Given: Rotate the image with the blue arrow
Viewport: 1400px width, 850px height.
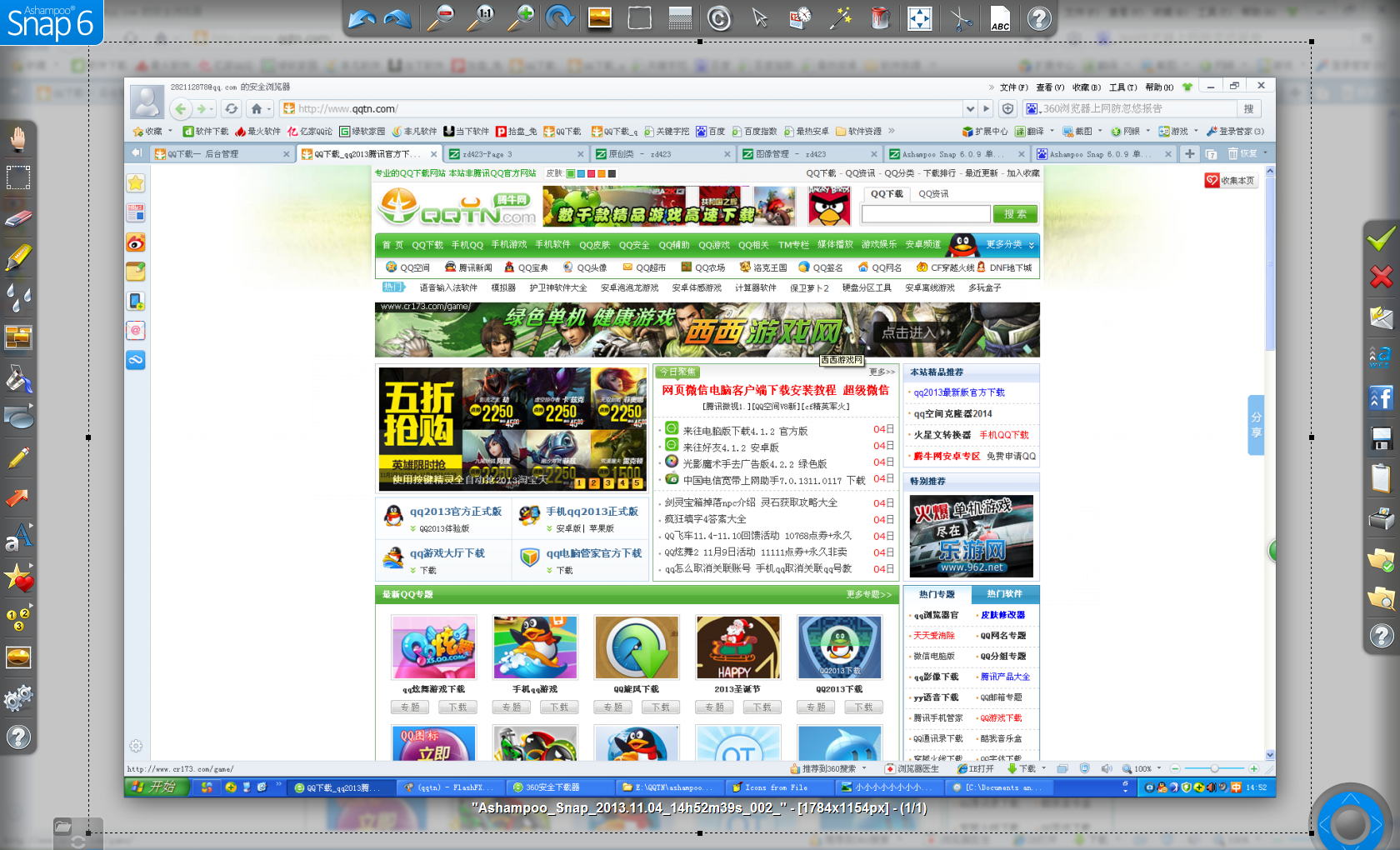Looking at the screenshot, I should (x=560, y=17).
